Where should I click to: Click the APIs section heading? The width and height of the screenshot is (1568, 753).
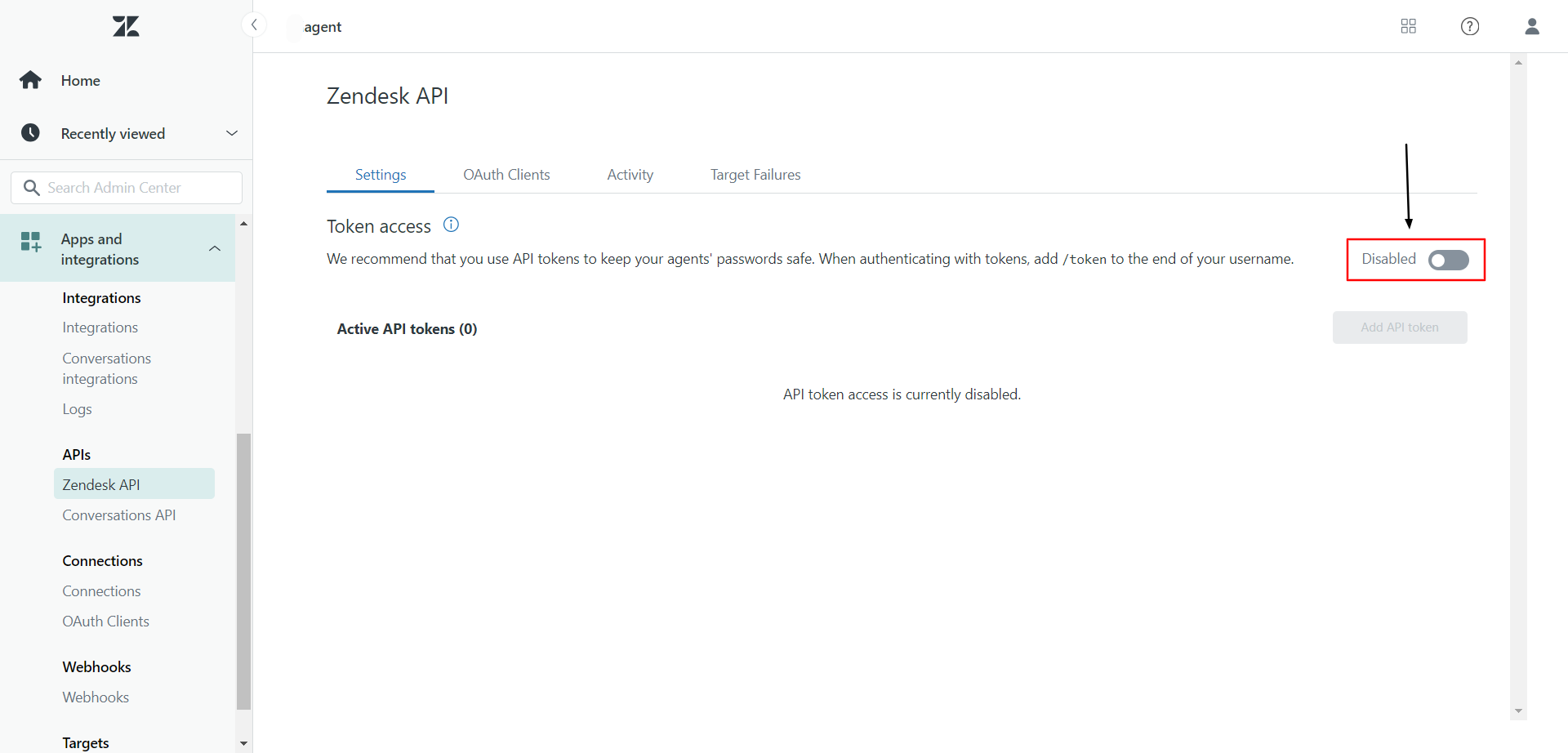(77, 455)
